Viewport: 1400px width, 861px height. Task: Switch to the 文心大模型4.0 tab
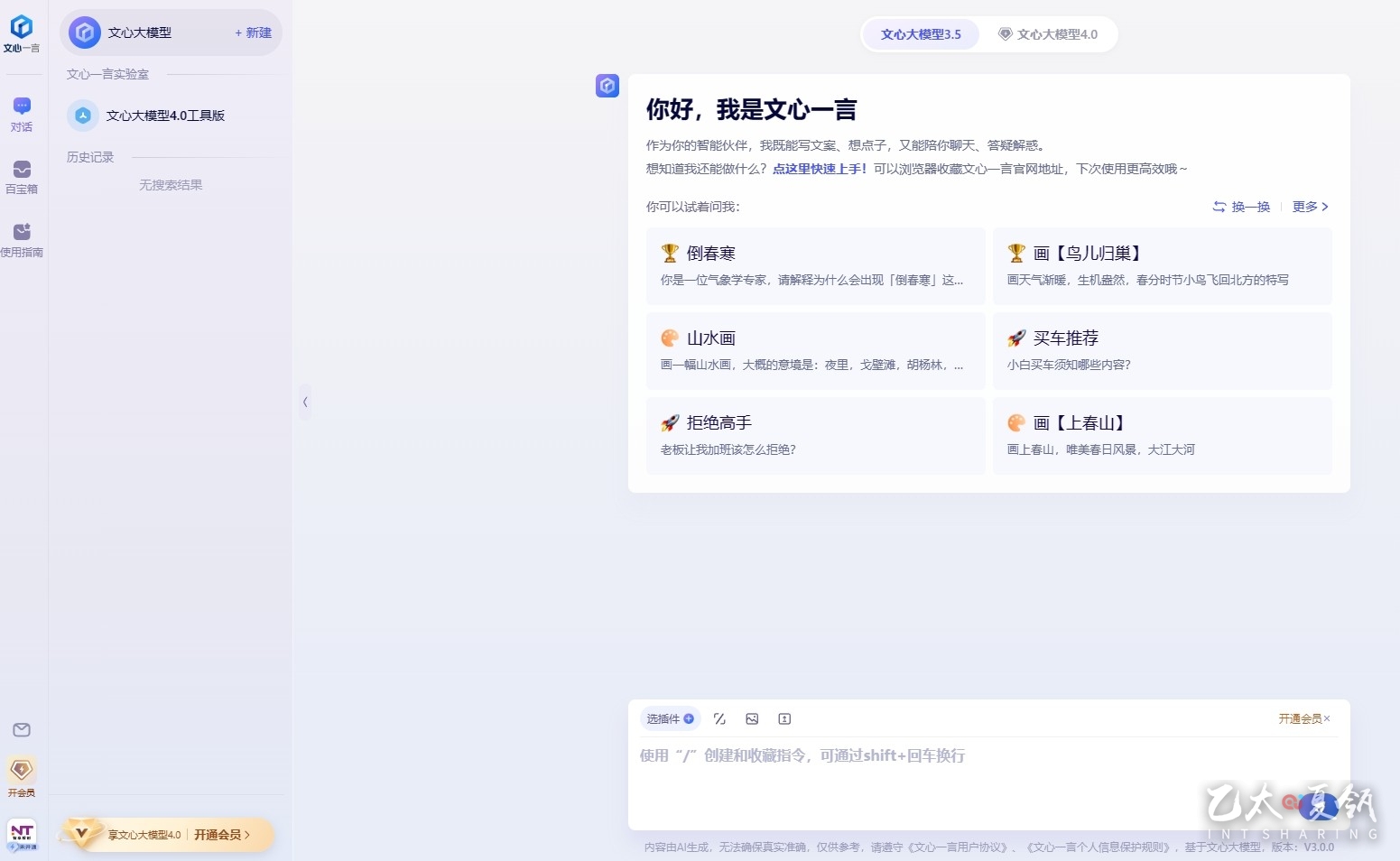[1048, 34]
